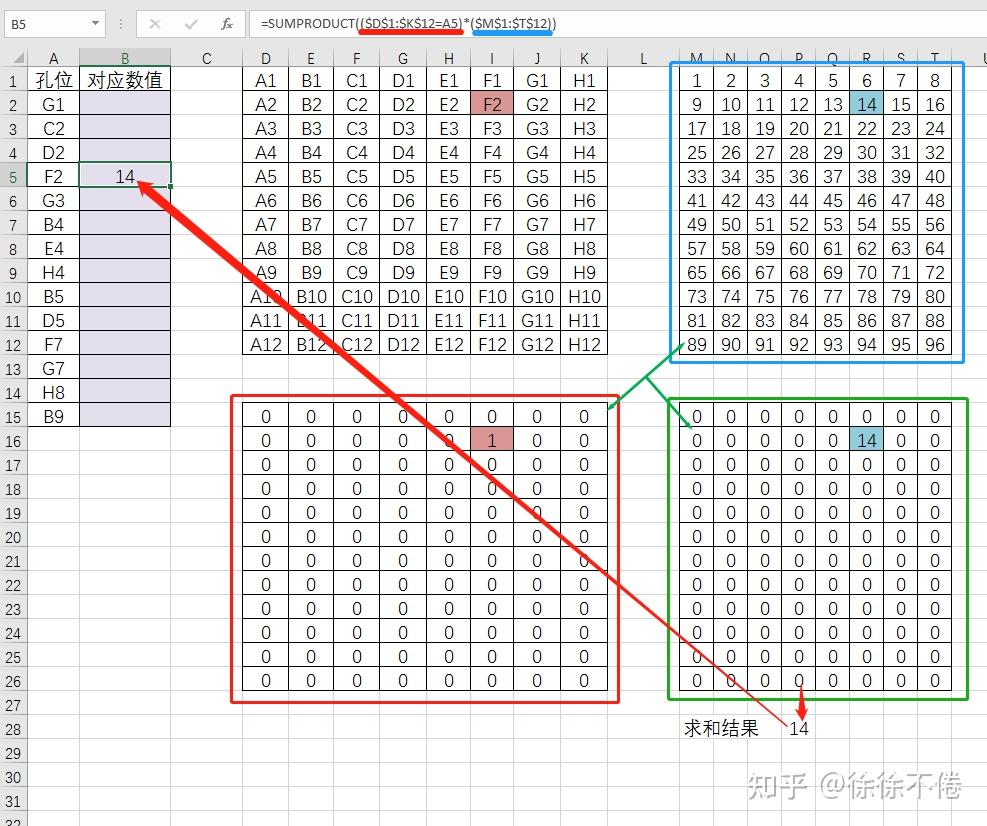987x826 pixels.
Task: Click cell A2 with G1
Action: pos(54,104)
